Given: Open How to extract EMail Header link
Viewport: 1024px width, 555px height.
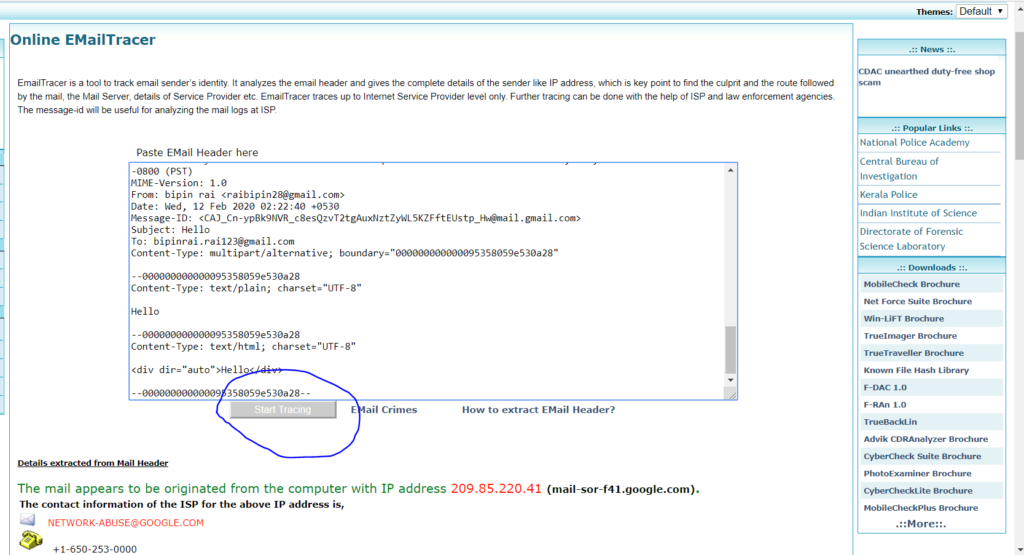Looking at the screenshot, I should [538, 410].
